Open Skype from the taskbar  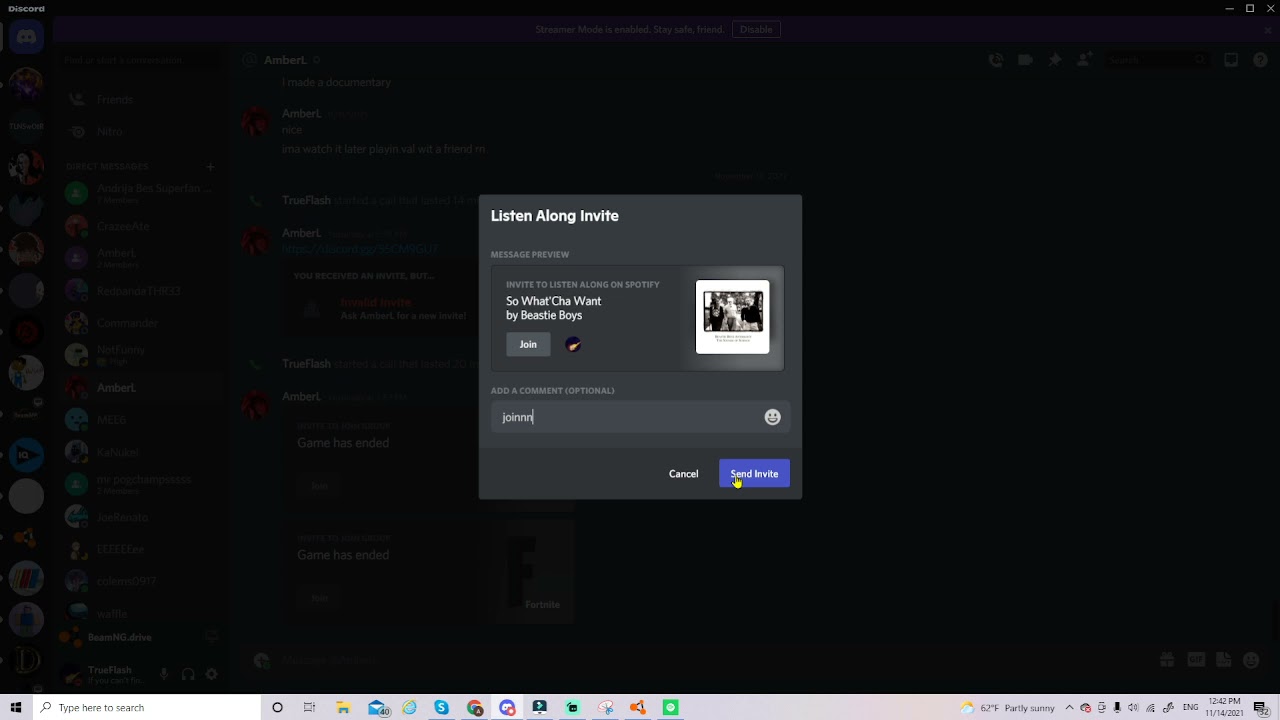(442, 708)
